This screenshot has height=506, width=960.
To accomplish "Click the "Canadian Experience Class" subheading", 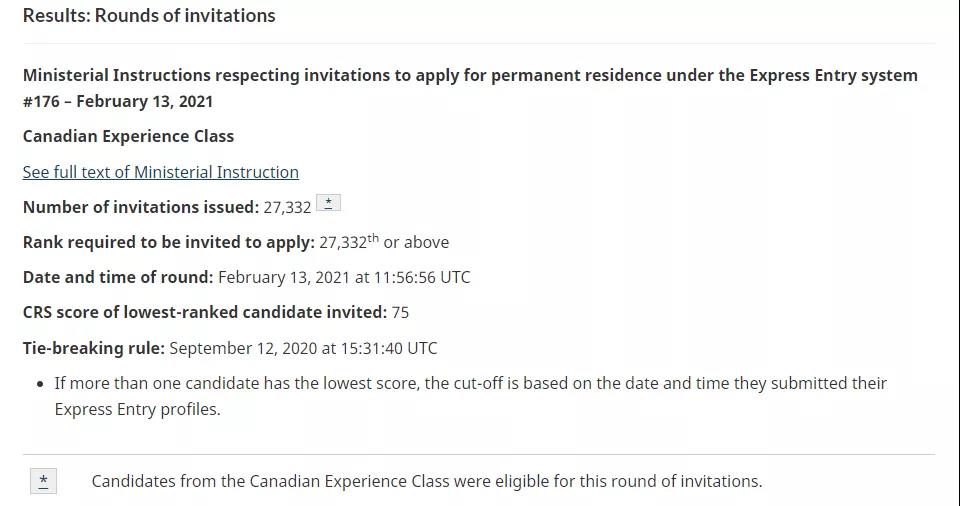I will tap(128, 136).
